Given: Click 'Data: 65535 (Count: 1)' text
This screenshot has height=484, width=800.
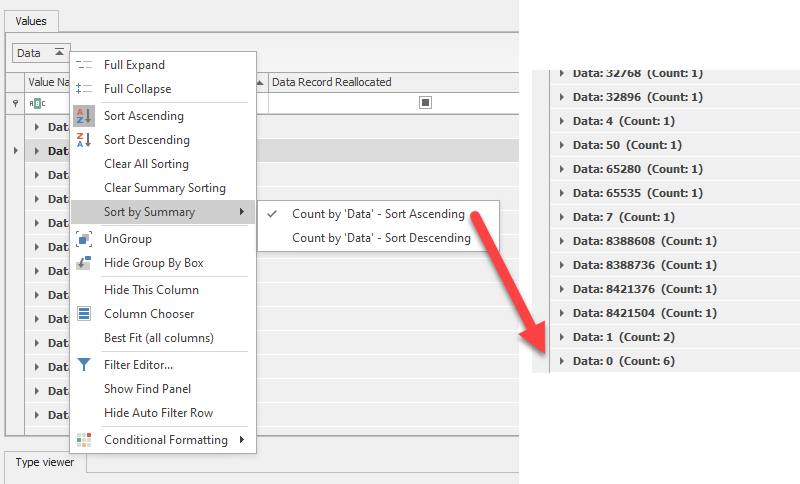Looking at the screenshot, I should point(638,193).
